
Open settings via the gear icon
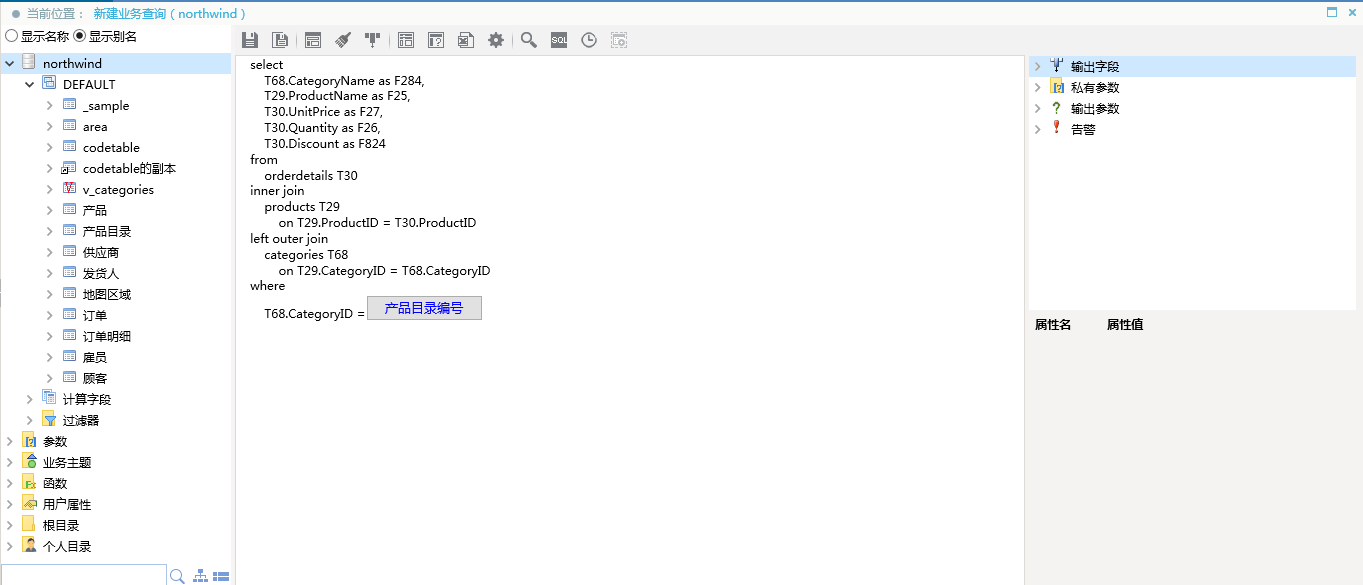click(496, 40)
